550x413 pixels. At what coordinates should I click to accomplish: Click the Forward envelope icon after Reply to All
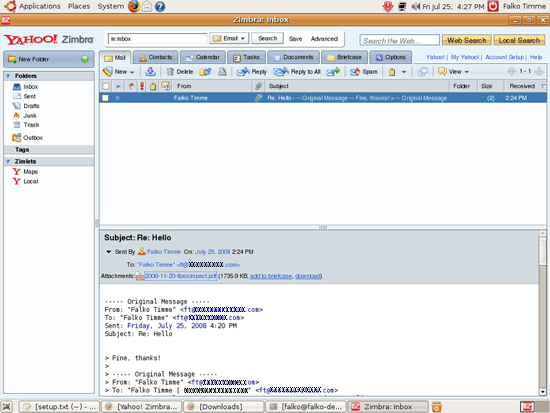coord(333,72)
